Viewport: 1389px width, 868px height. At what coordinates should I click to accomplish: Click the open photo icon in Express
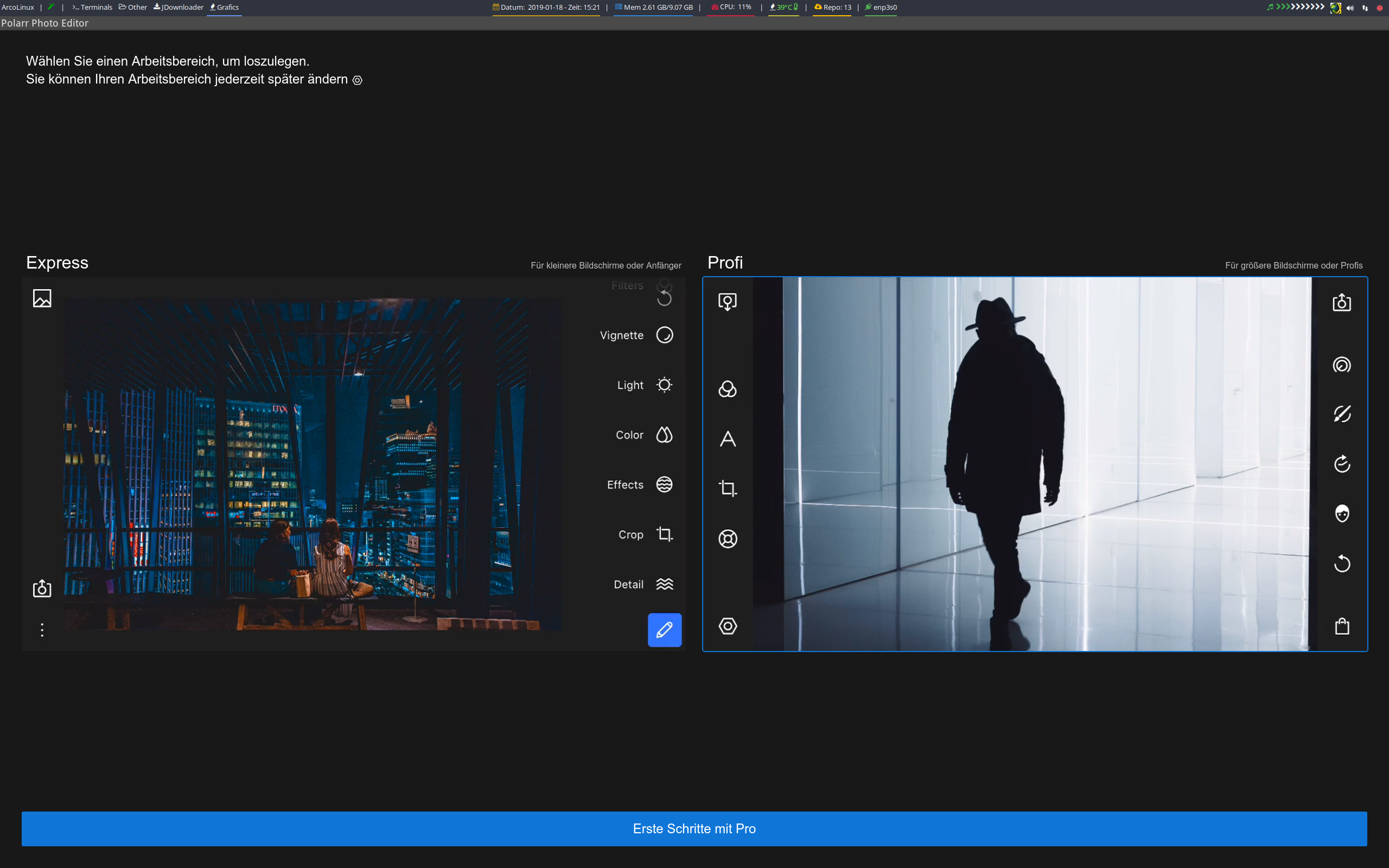42,298
